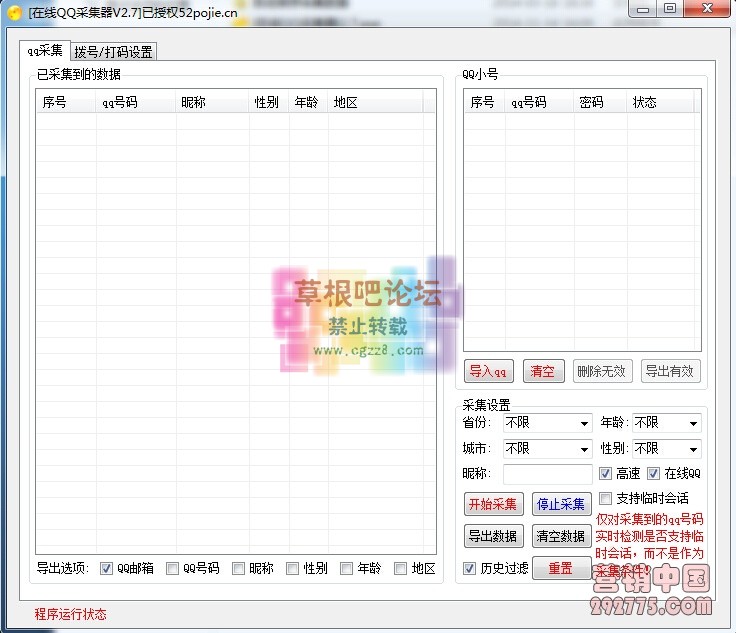Stop collecting with 停止采集 button
The height and width of the screenshot is (633, 736).
point(561,504)
